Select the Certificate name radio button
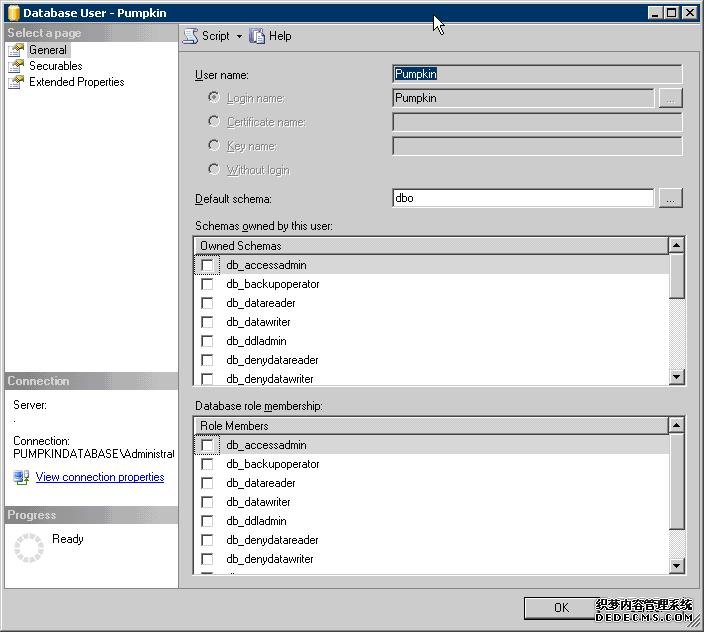Screen dimensions: 704x632 click(214, 121)
